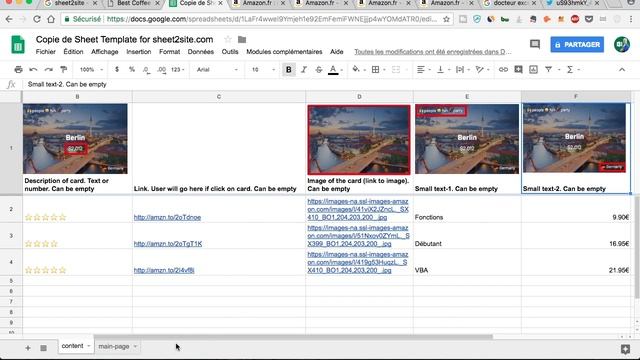Star the spreadsheet document
Screen dimensions: 640x360
[x=228, y=40]
